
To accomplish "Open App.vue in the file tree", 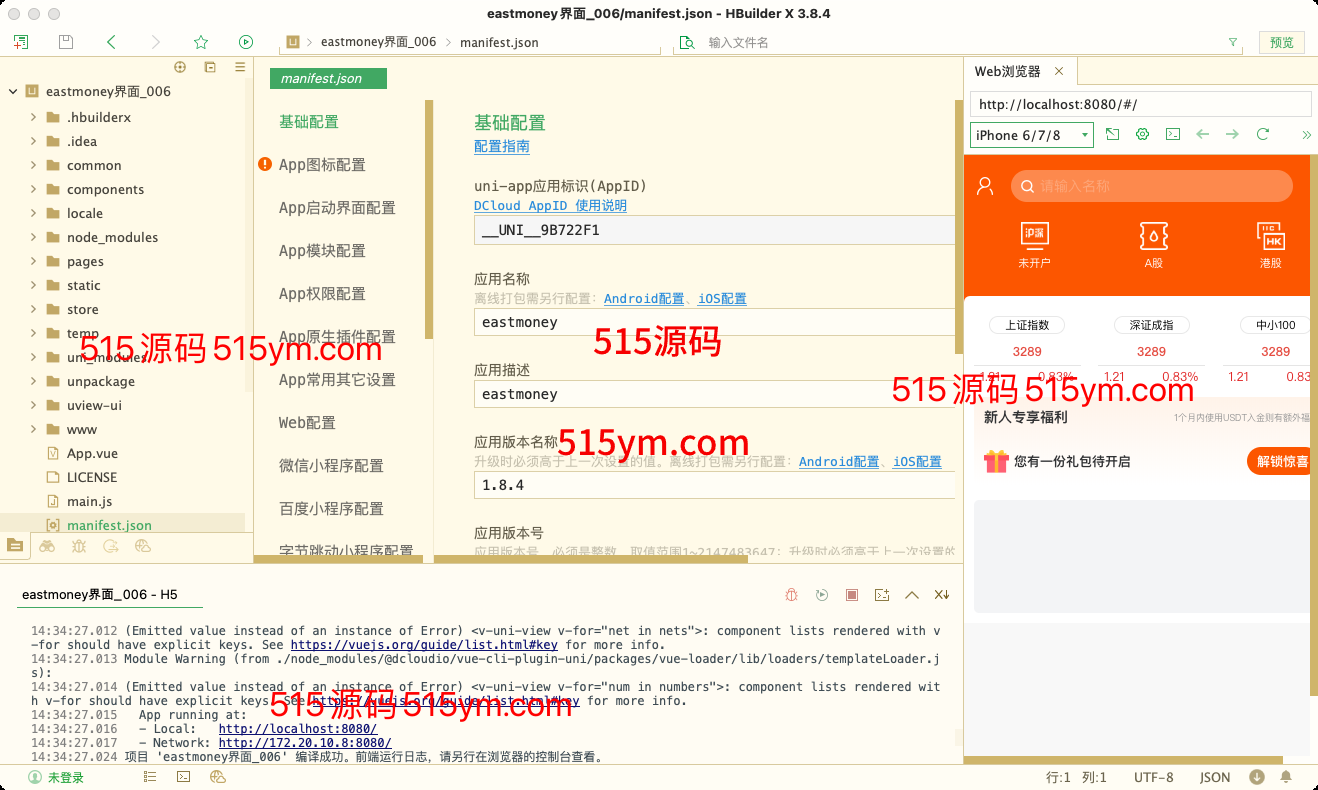I will click(x=92, y=453).
